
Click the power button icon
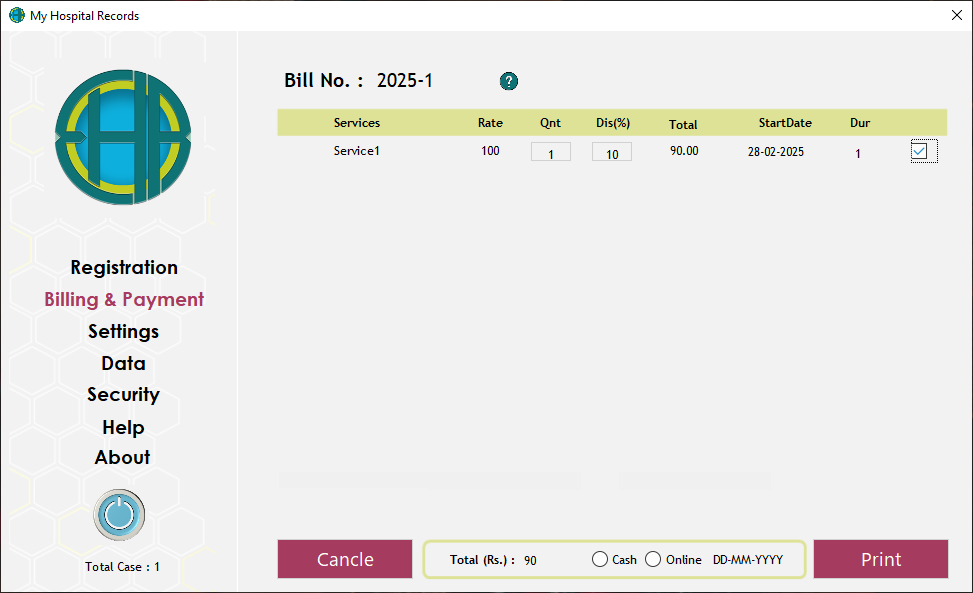pyautogui.click(x=119, y=515)
